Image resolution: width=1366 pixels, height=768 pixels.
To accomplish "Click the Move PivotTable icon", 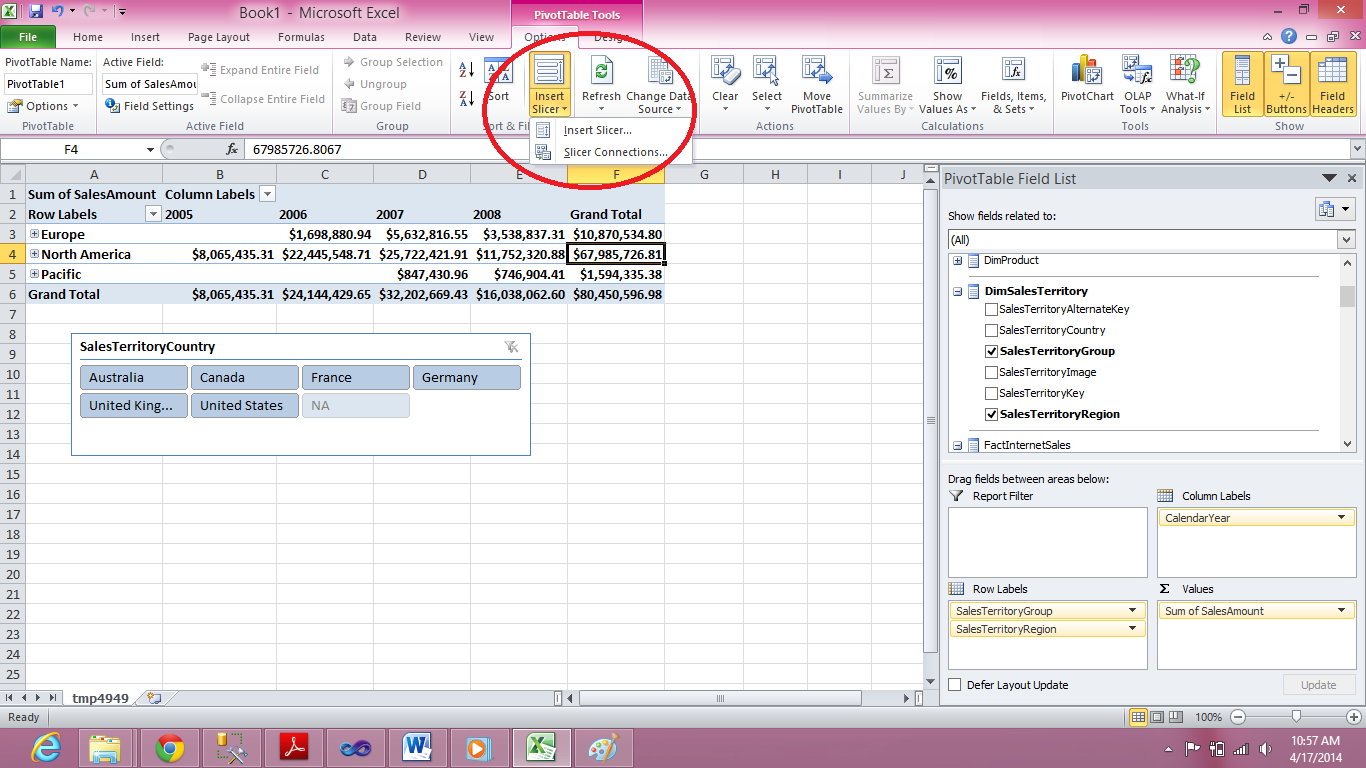I will (x=817, y=72).
